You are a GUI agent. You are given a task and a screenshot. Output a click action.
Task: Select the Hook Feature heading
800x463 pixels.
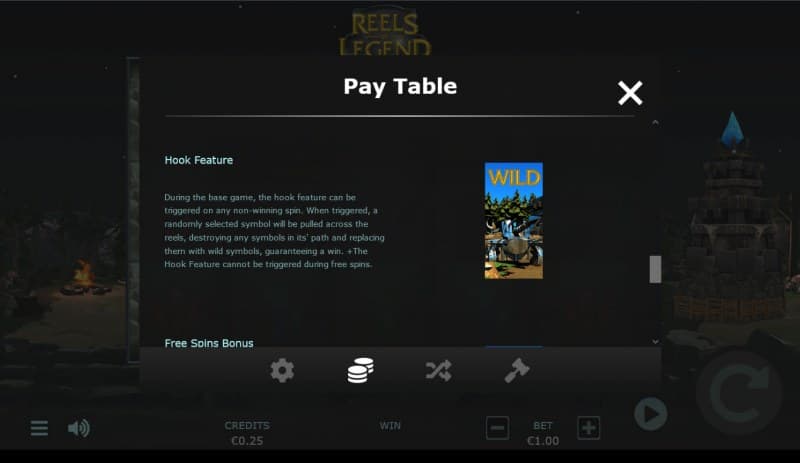[x=198, y=160]
